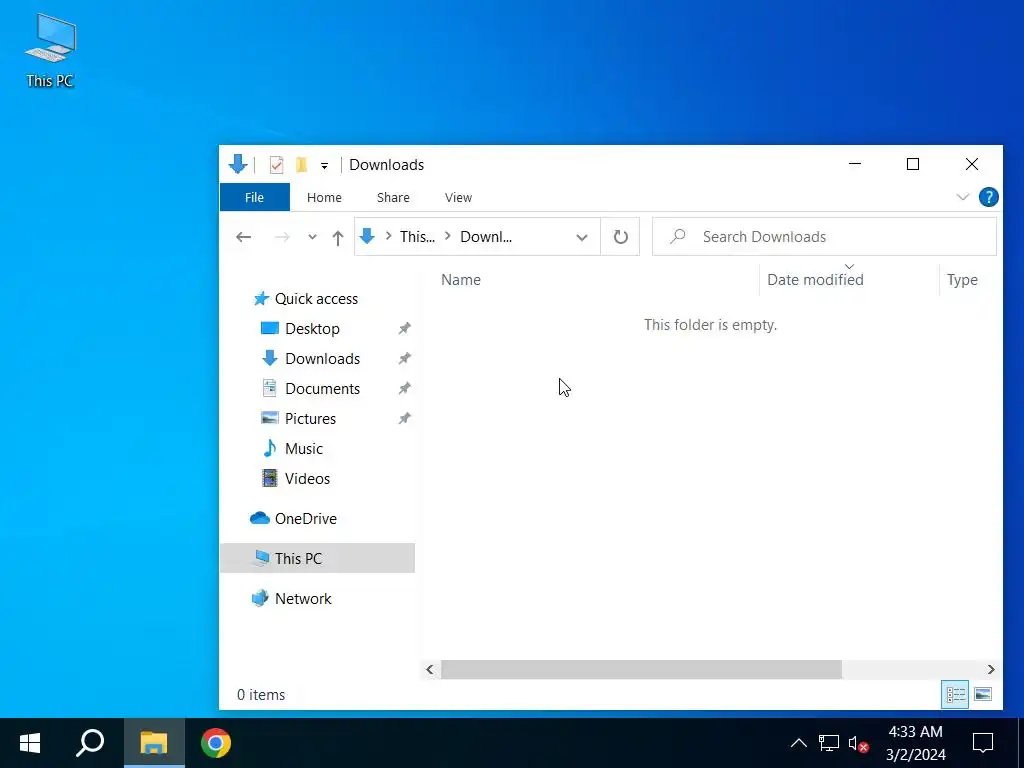Click the New folder icon in quick toolbar
Screen dimensions: 1024x768
pos(301,165)
